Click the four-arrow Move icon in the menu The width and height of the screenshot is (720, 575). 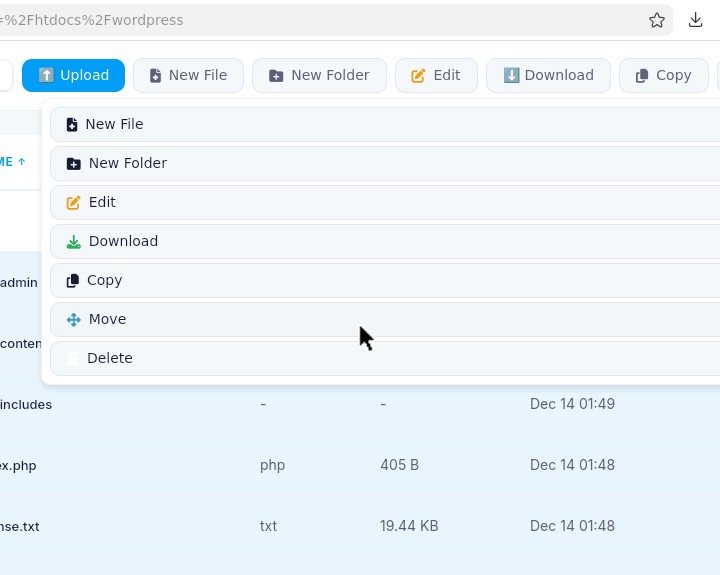click(x=73, y=320)
